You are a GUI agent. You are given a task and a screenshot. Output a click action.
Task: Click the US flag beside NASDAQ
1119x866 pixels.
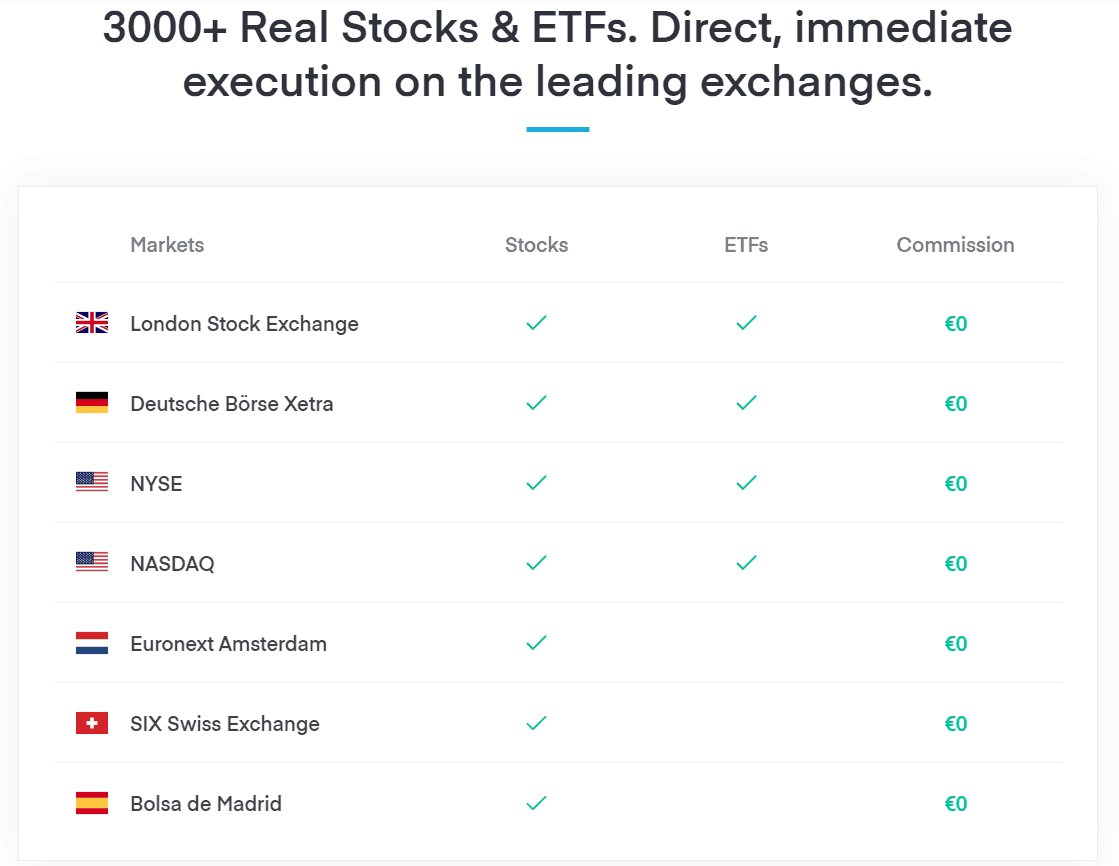pos(92,562)
